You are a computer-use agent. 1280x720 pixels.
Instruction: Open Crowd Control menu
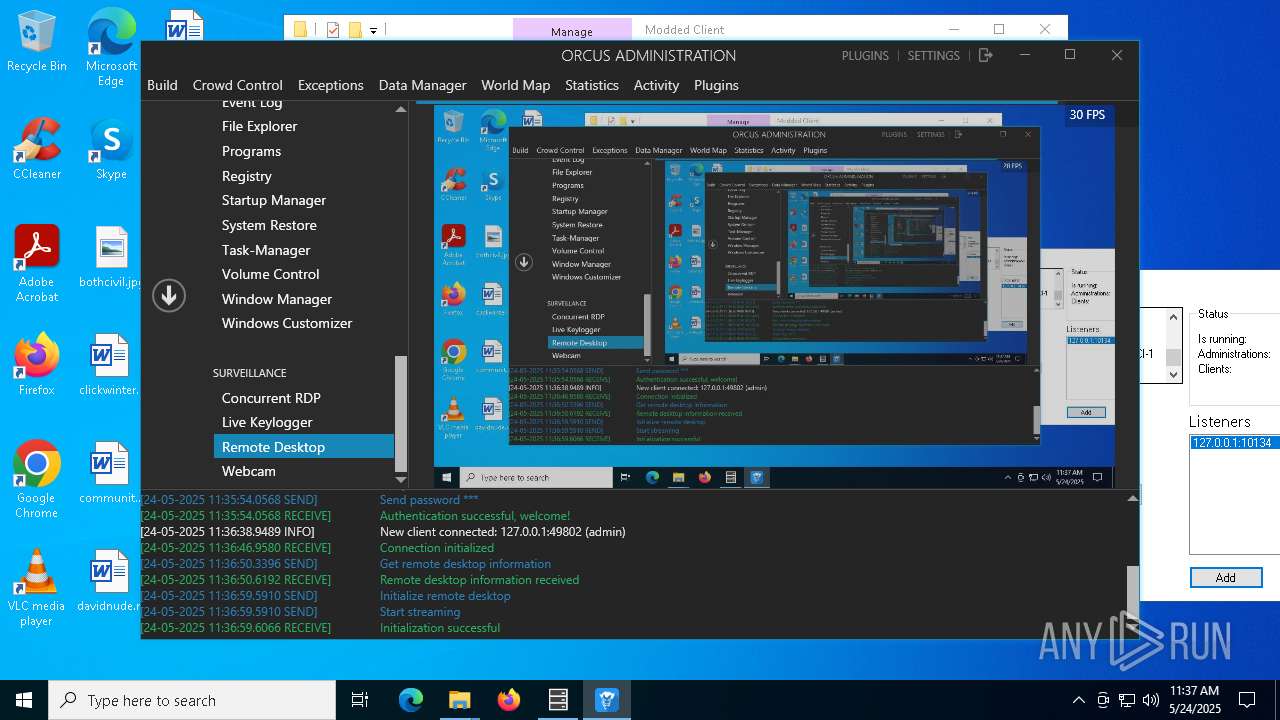[237, 85]
